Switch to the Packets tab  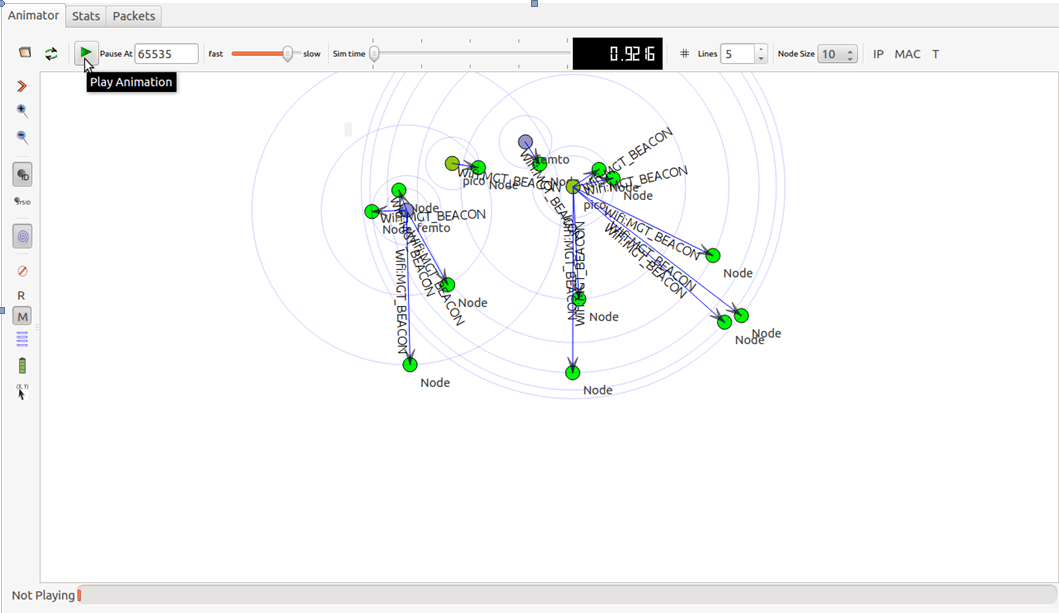(x=134, y=16)
